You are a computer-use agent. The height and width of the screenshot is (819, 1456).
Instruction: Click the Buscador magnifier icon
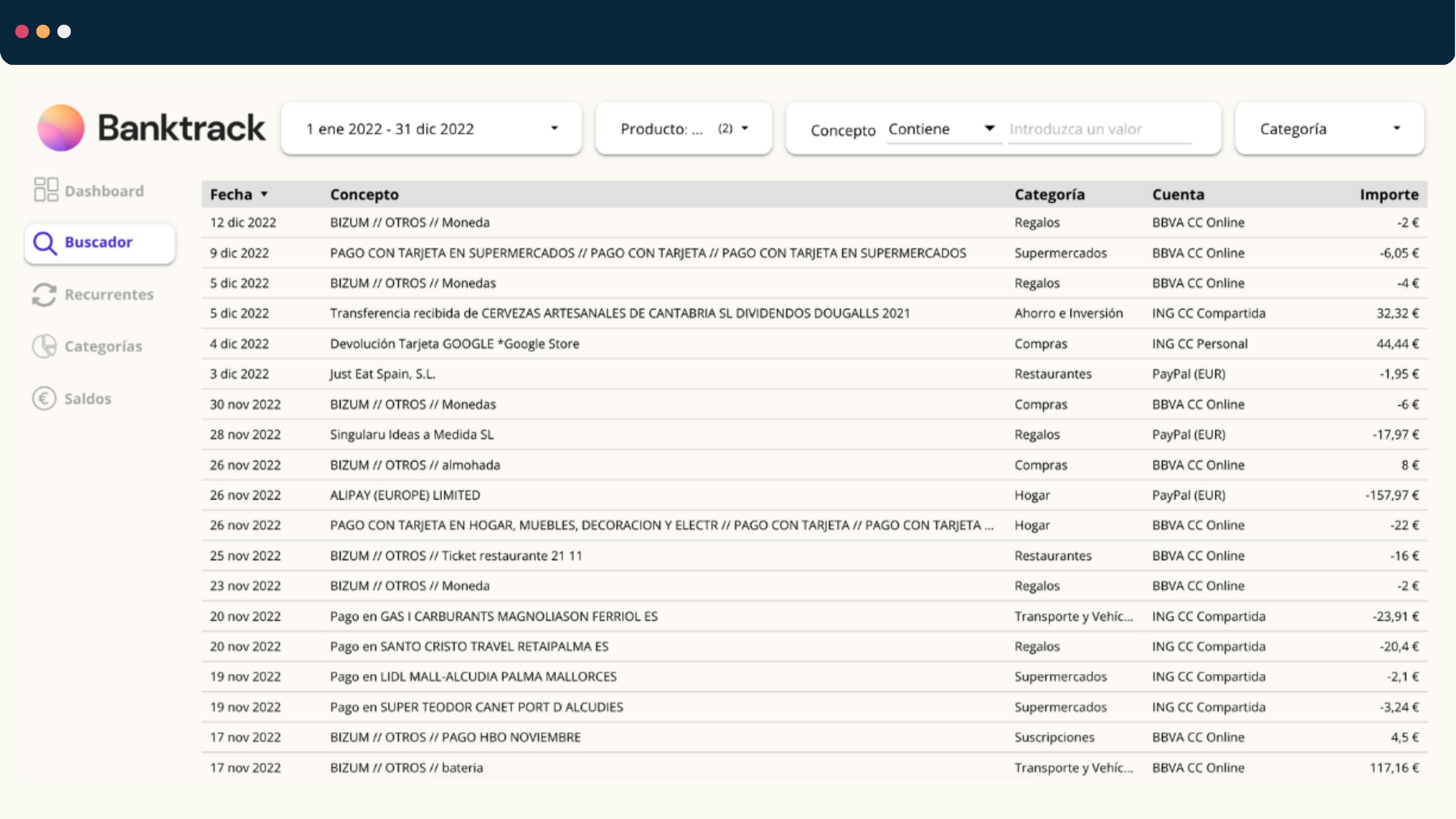point(45,244)
